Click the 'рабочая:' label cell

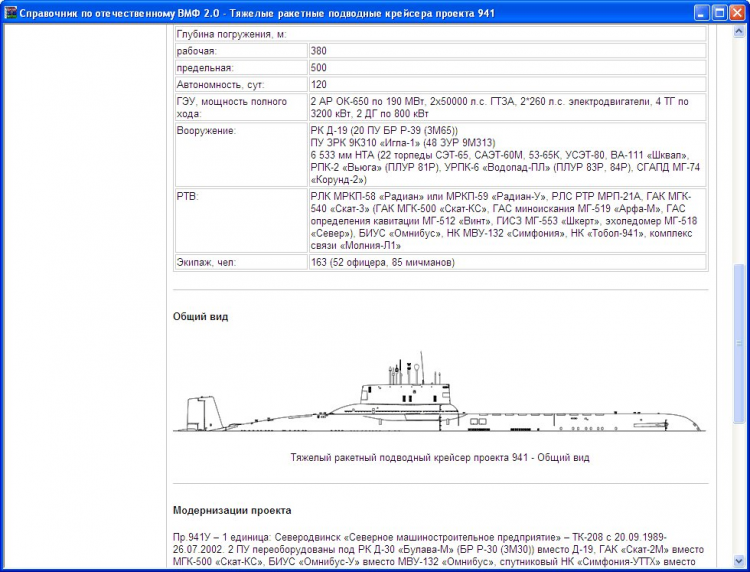241,51
